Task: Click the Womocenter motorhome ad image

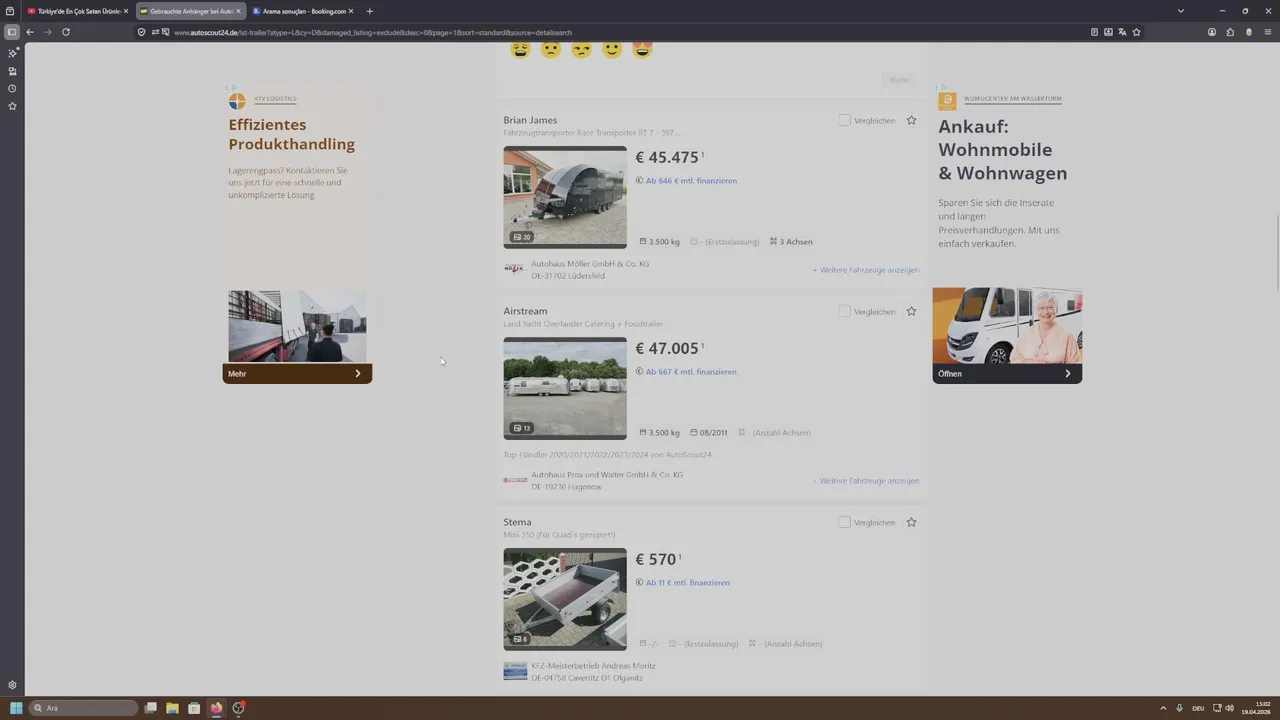Action: [1007, 325]
